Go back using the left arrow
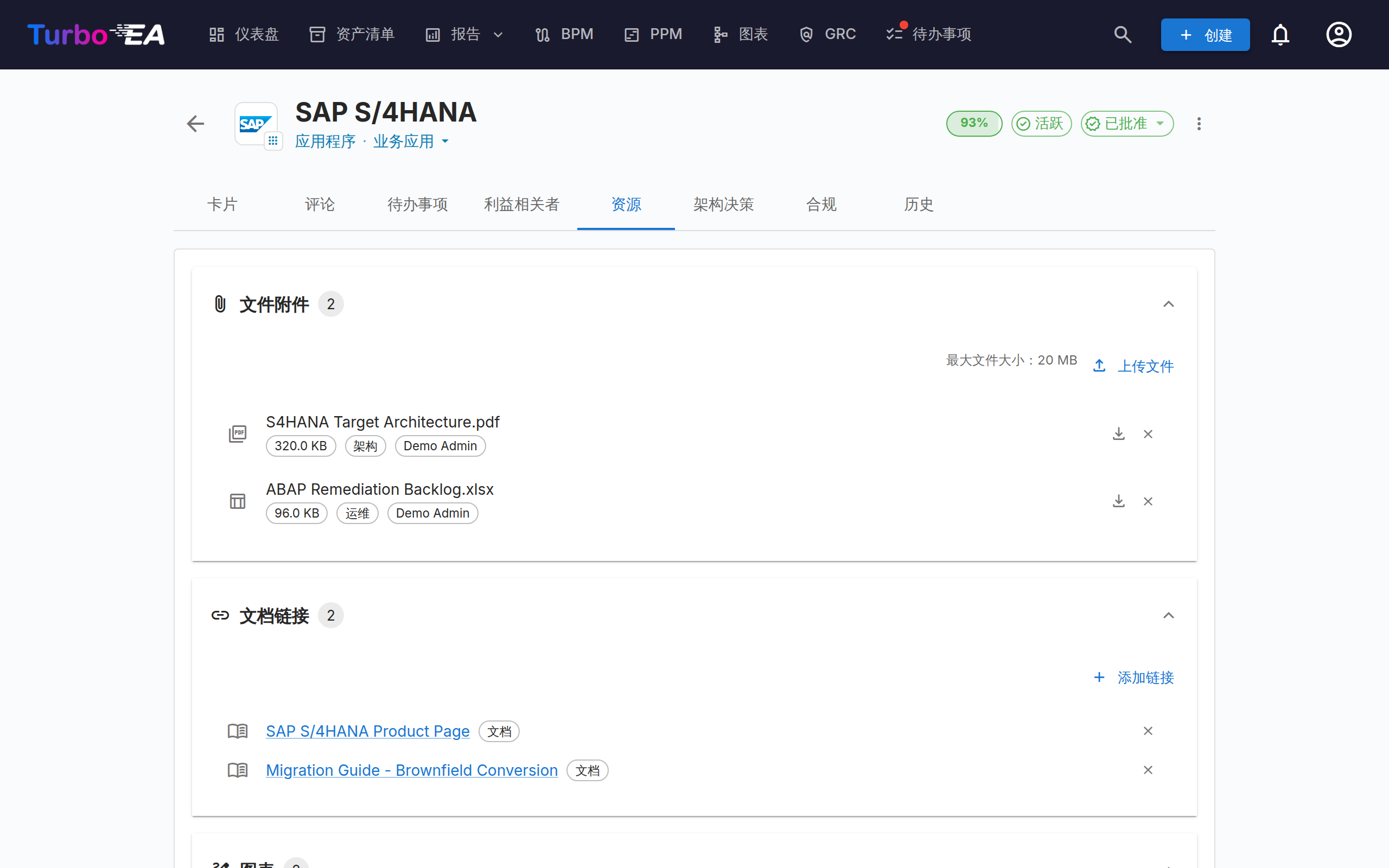1389x868 pixels. point(196,124)
